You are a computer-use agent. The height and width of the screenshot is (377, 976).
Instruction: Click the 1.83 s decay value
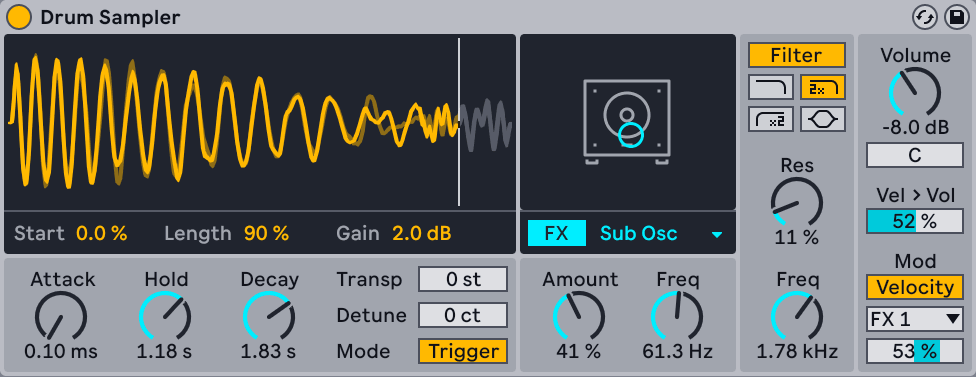268,351
